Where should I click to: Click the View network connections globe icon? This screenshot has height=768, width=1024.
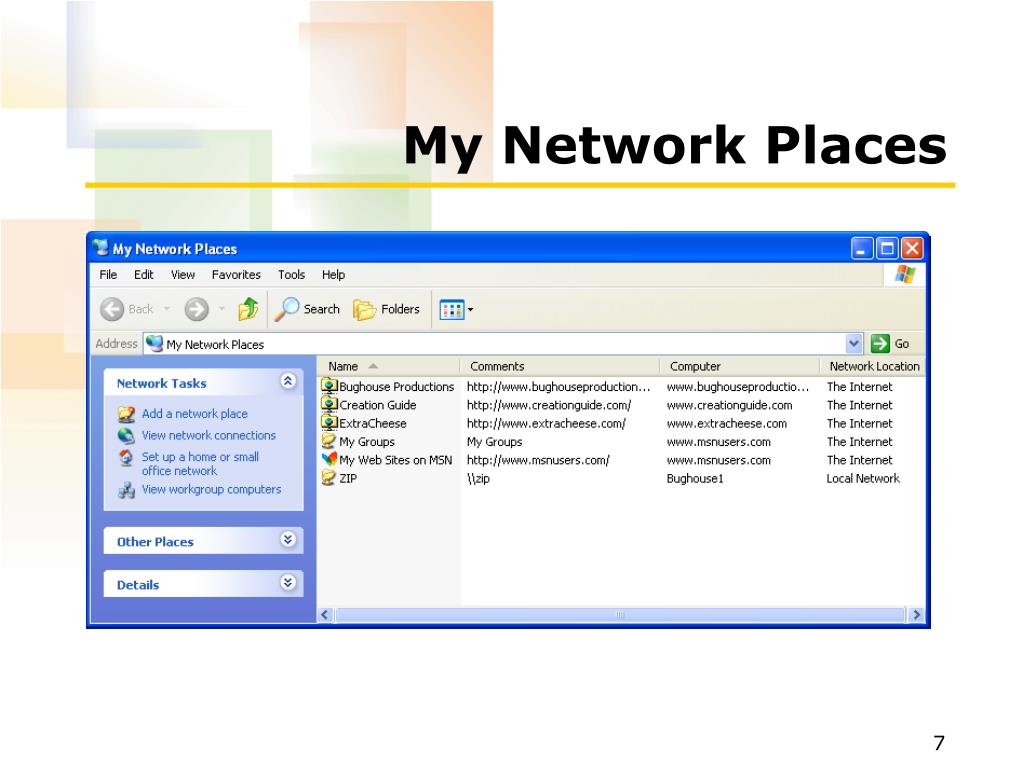[126, 436]
